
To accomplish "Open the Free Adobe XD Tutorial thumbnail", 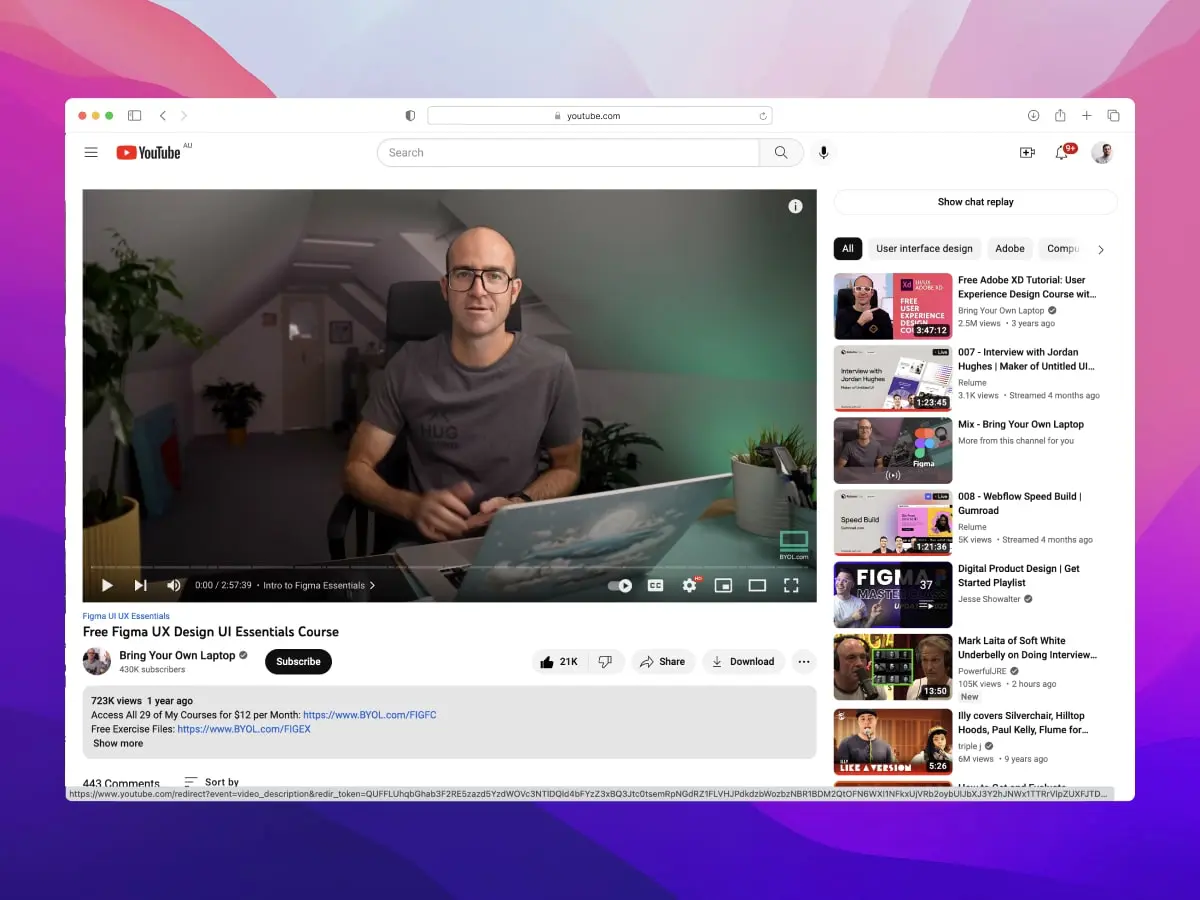I will pyautogui.click(x=893, y=307).
